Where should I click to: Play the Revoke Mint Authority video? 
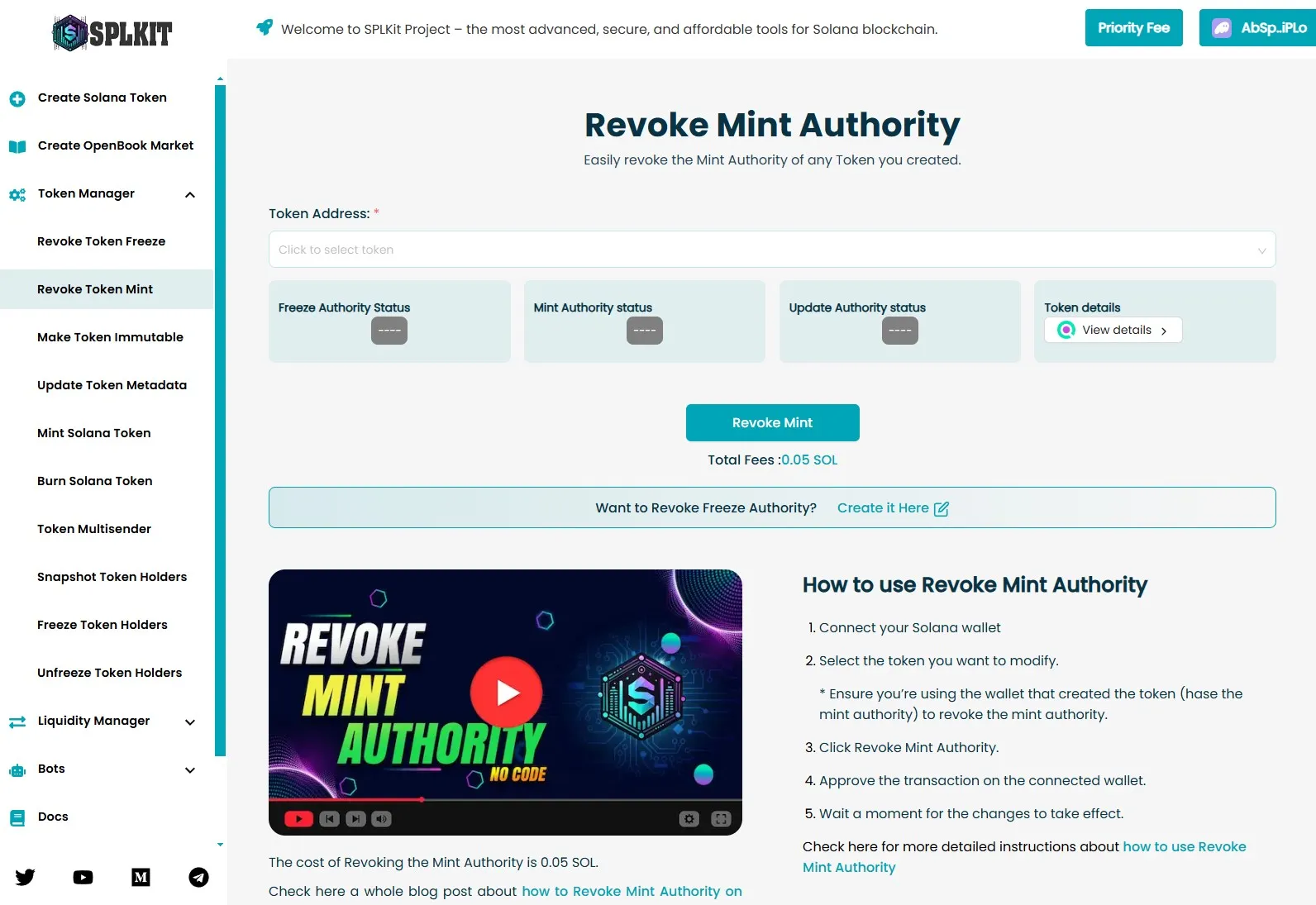[x=506, y=693]
